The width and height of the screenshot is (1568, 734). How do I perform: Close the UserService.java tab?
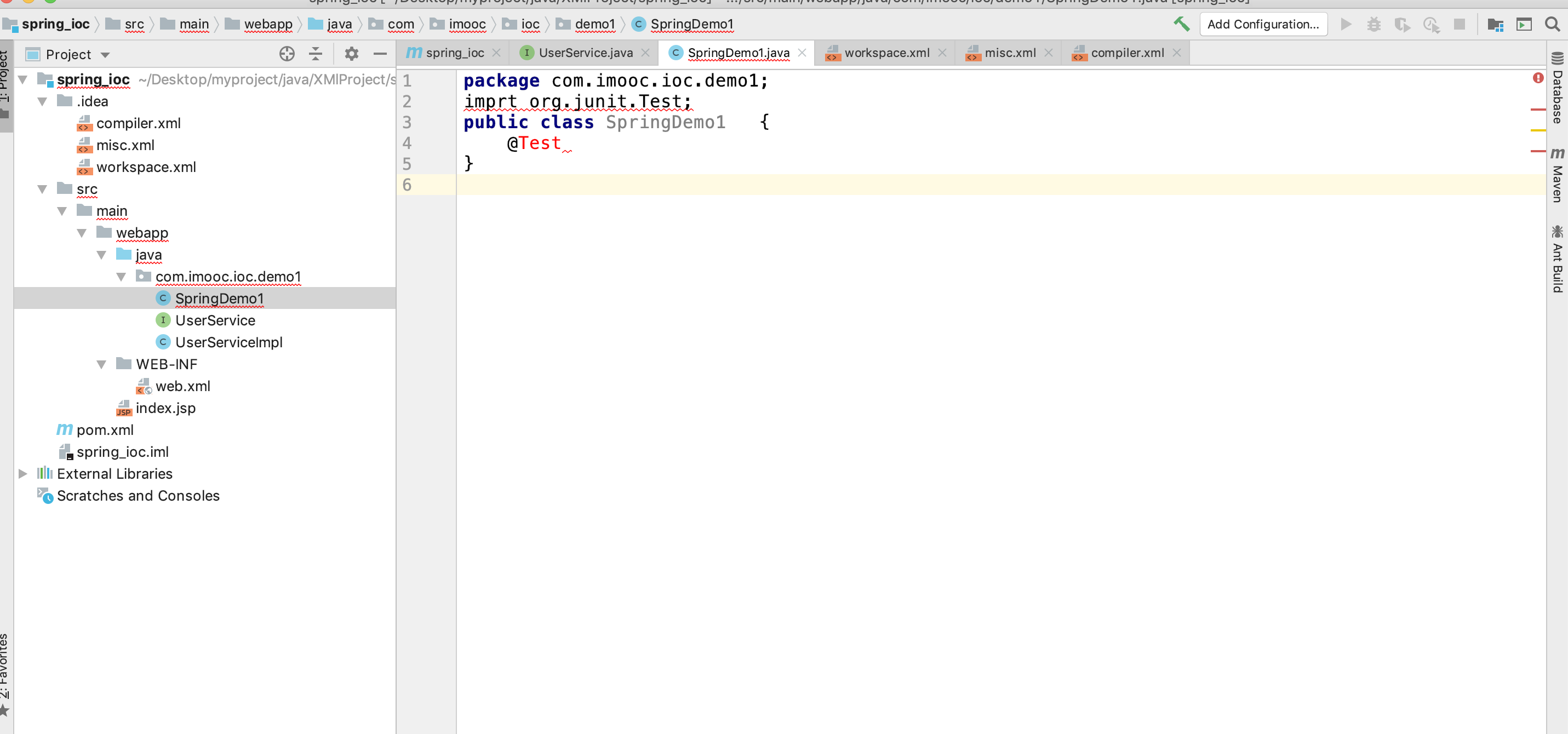coord(645,53)
